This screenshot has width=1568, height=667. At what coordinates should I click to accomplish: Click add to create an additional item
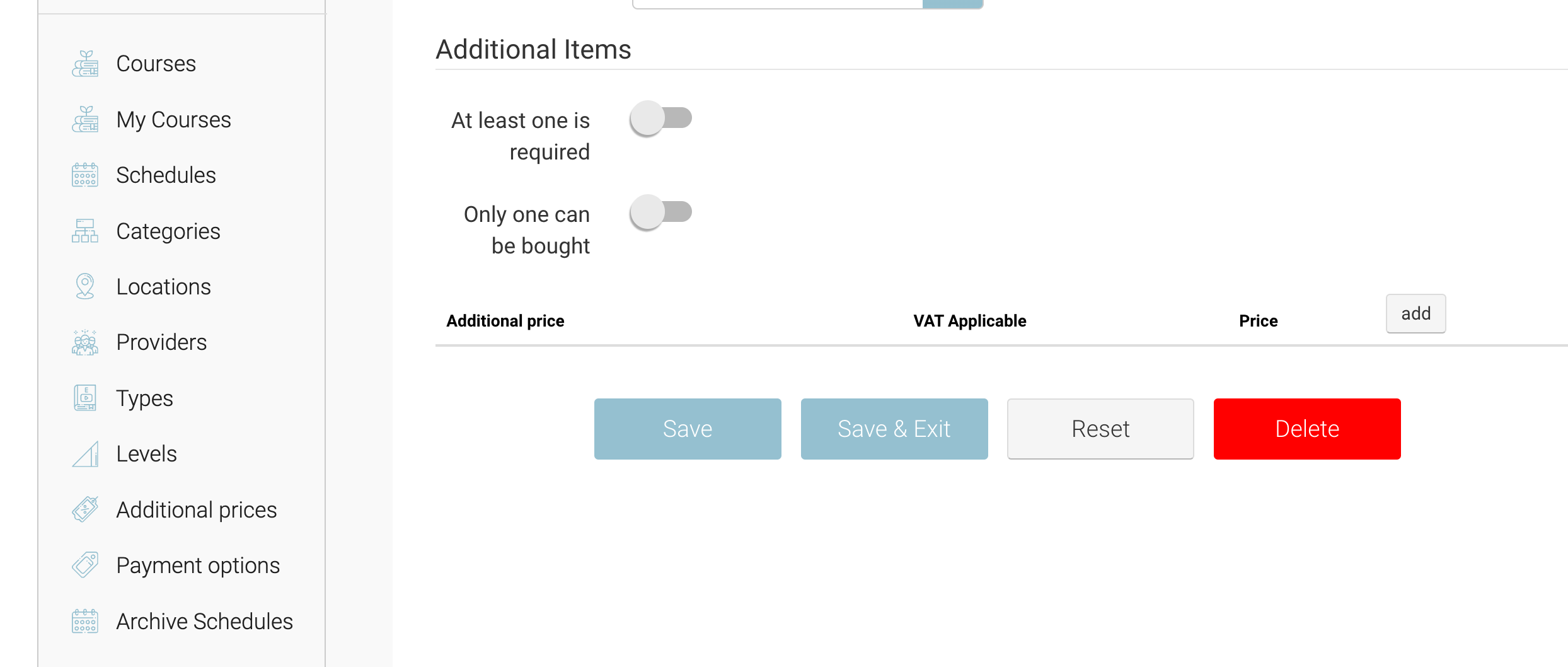tap(1415, 313)
